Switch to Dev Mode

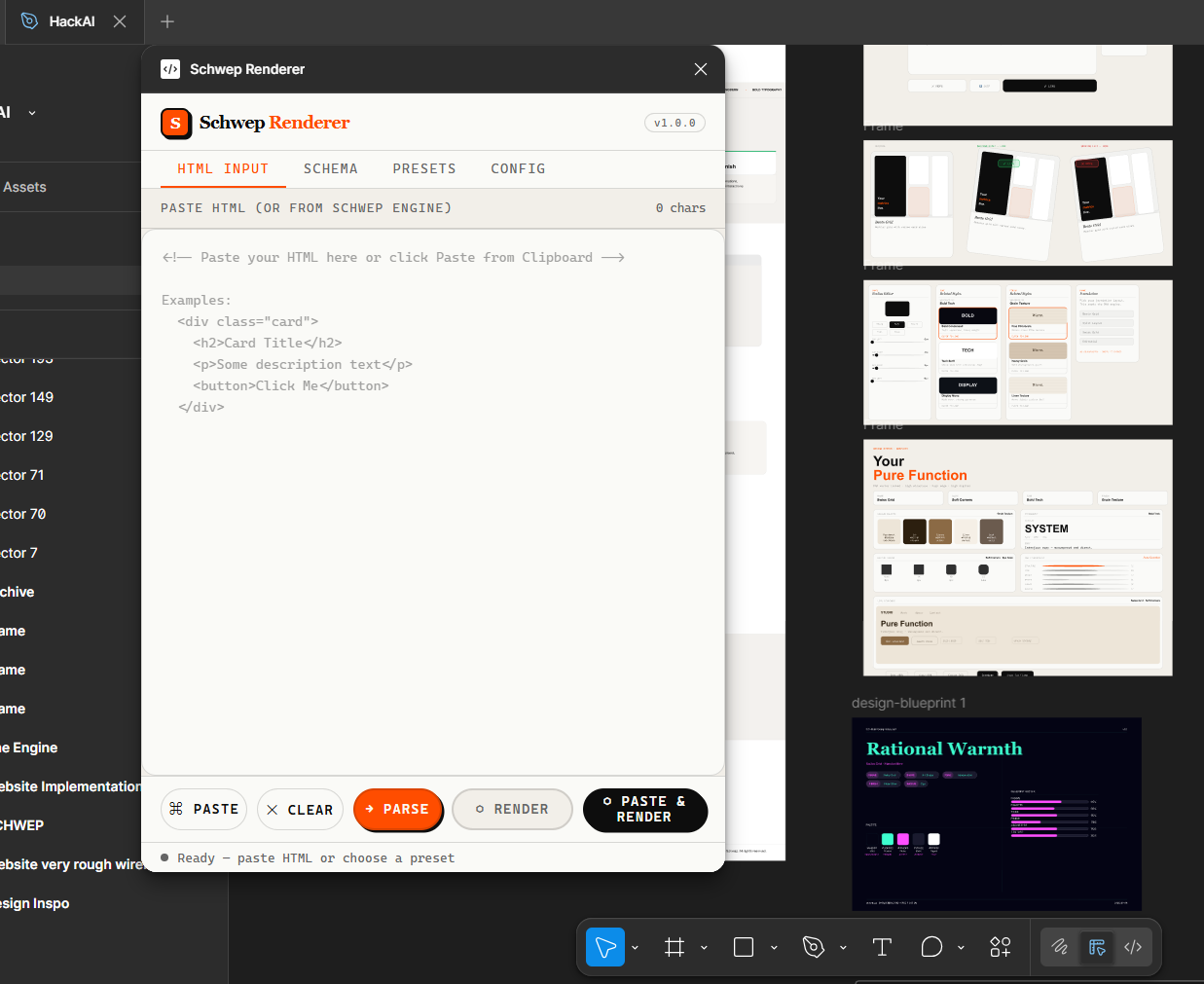point(1133,947)
